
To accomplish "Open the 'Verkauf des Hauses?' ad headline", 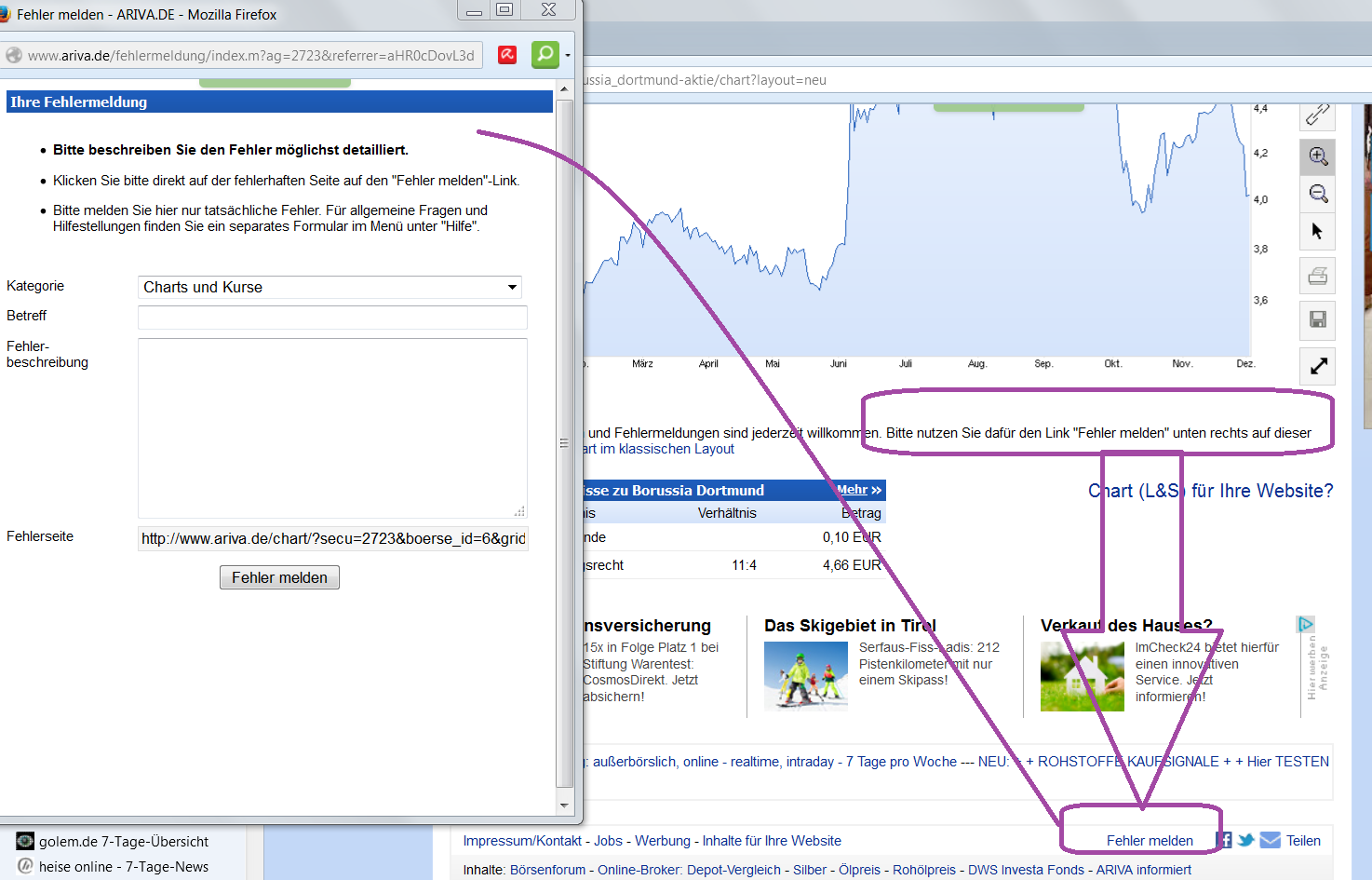I will [x=1126, y=626].
